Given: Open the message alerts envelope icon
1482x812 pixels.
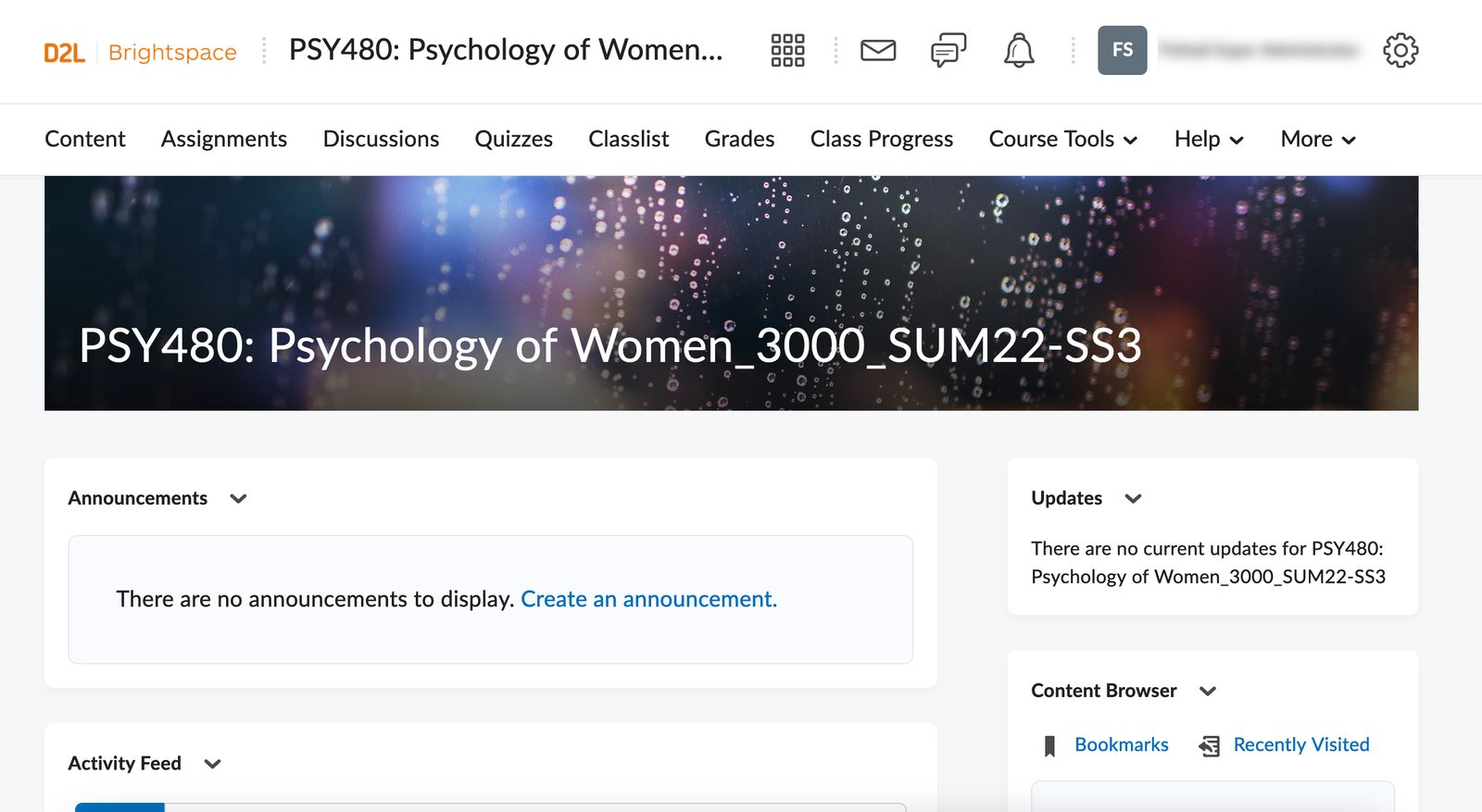Looking at the screenshot, I should click(877, 50).
